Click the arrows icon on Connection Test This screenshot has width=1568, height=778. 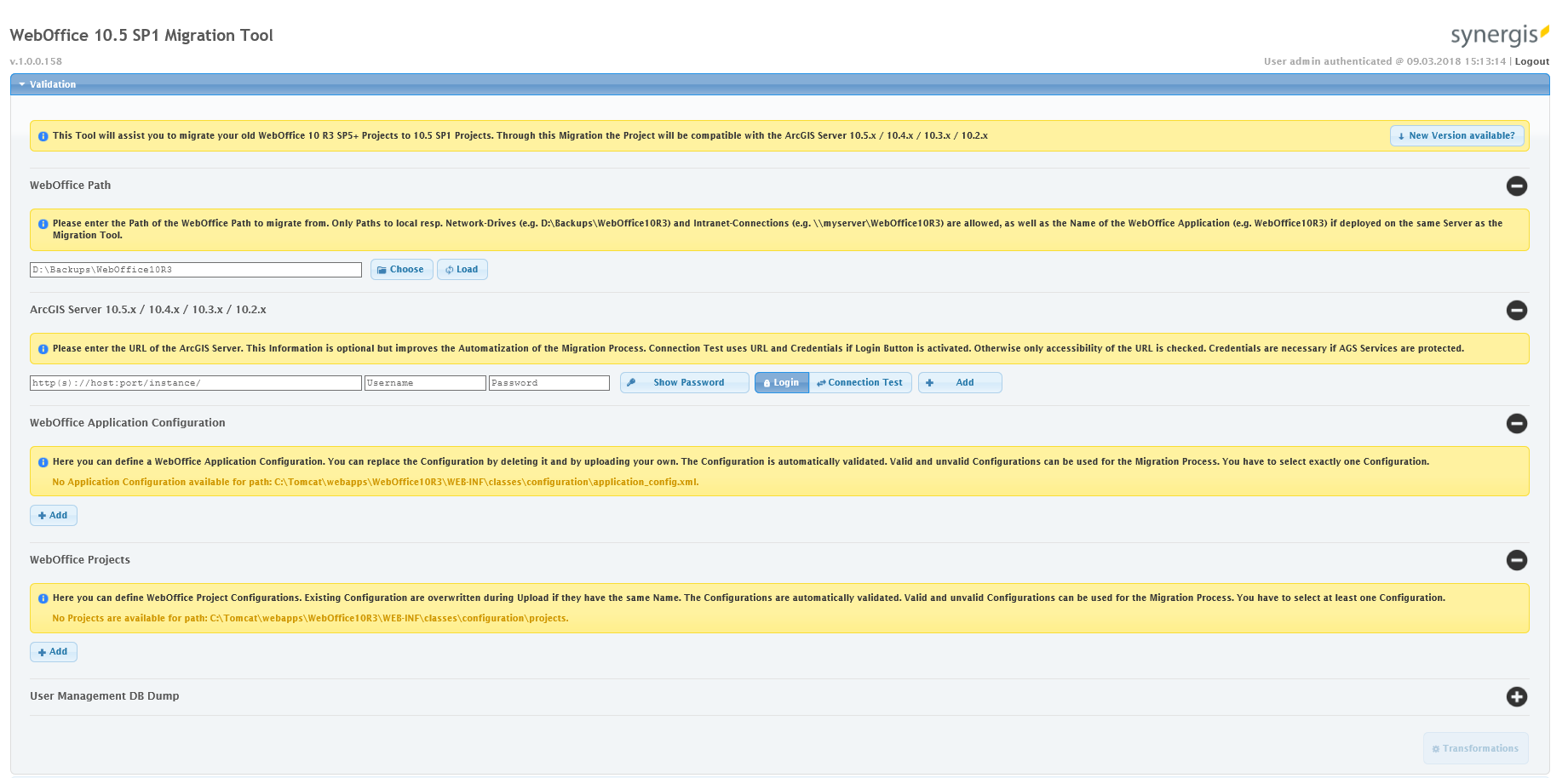tap(822, 382)
